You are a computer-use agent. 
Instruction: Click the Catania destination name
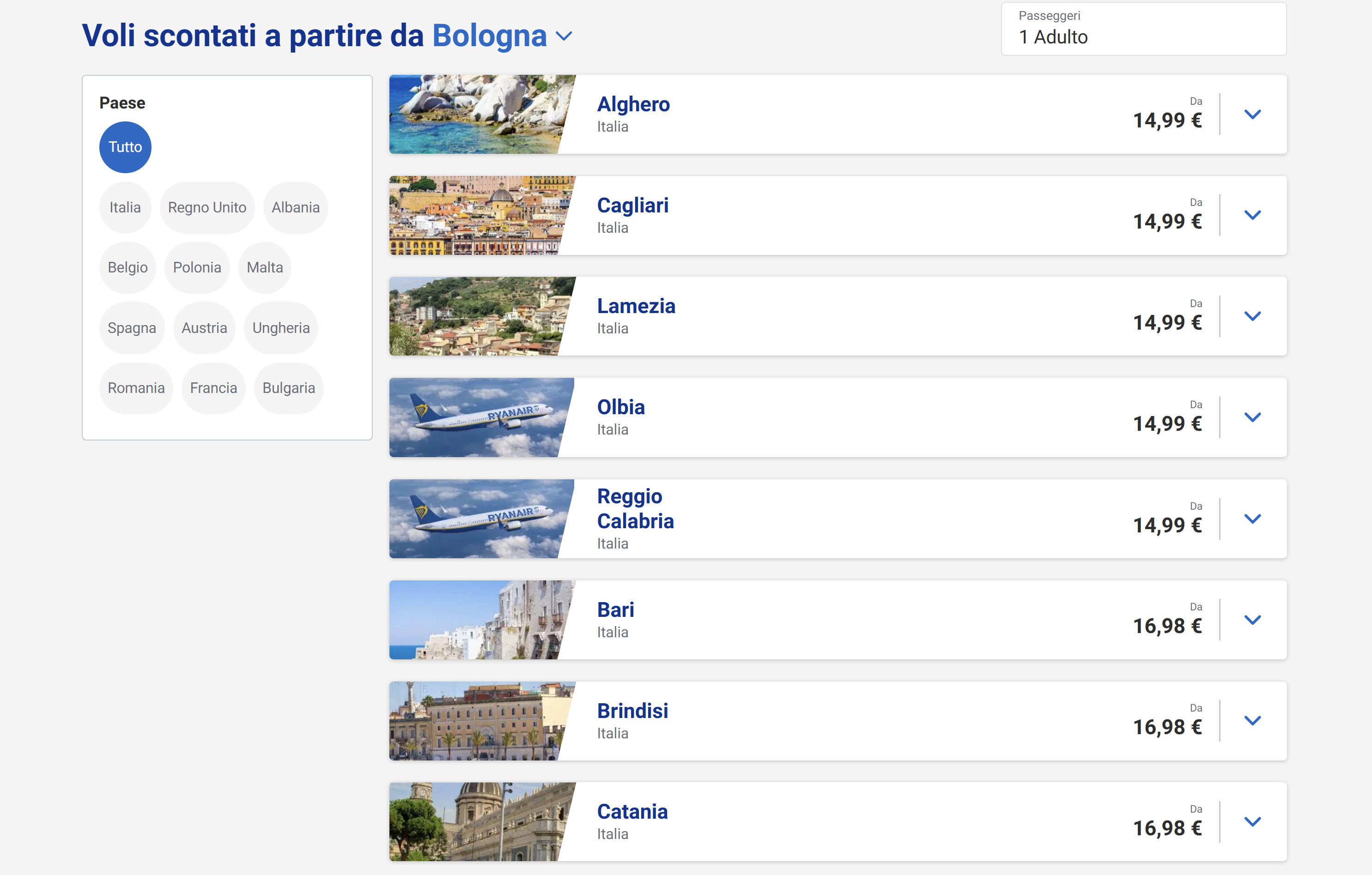click(632, 811)
